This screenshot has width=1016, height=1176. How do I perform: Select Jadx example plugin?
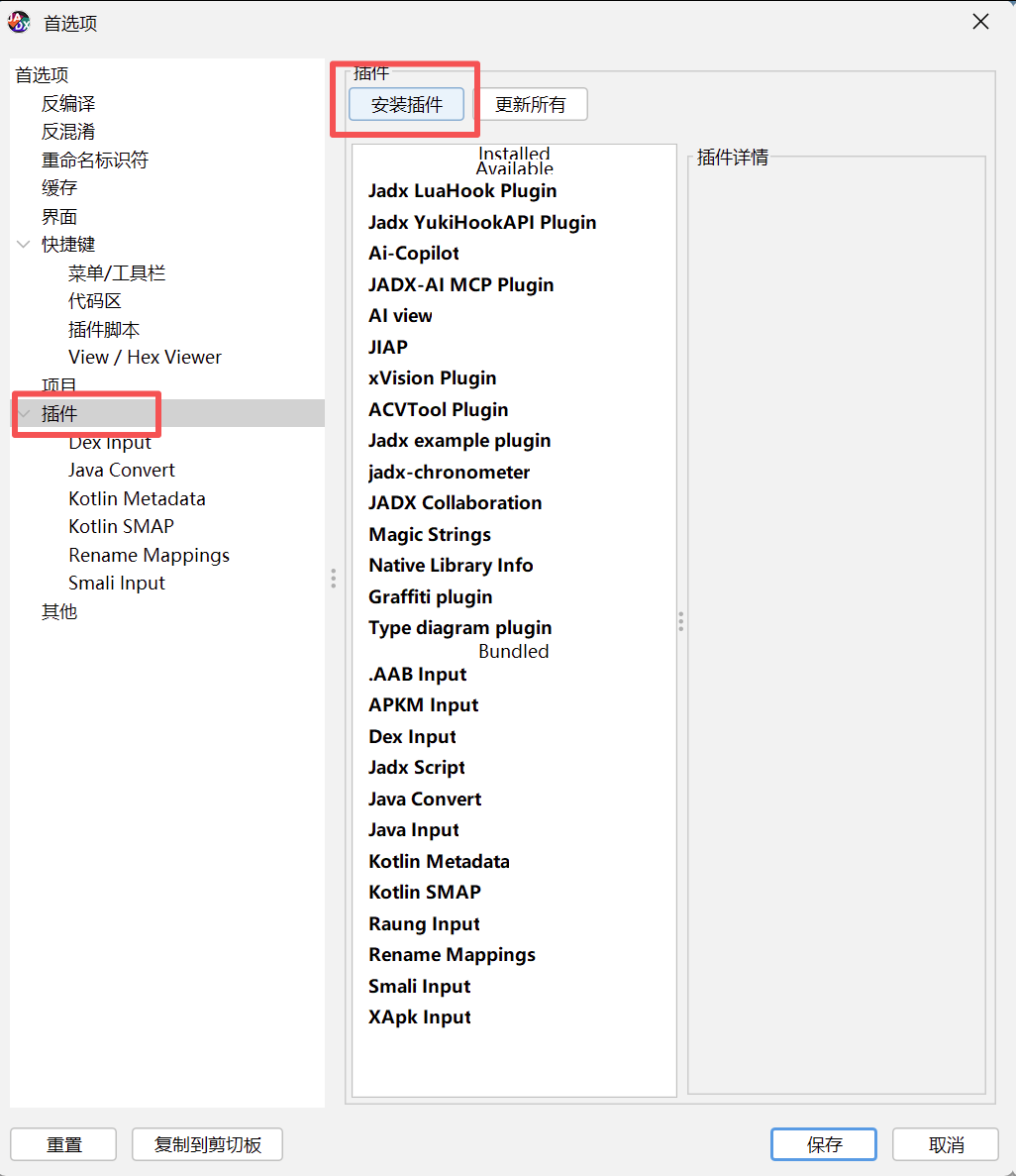click(458, 440)
